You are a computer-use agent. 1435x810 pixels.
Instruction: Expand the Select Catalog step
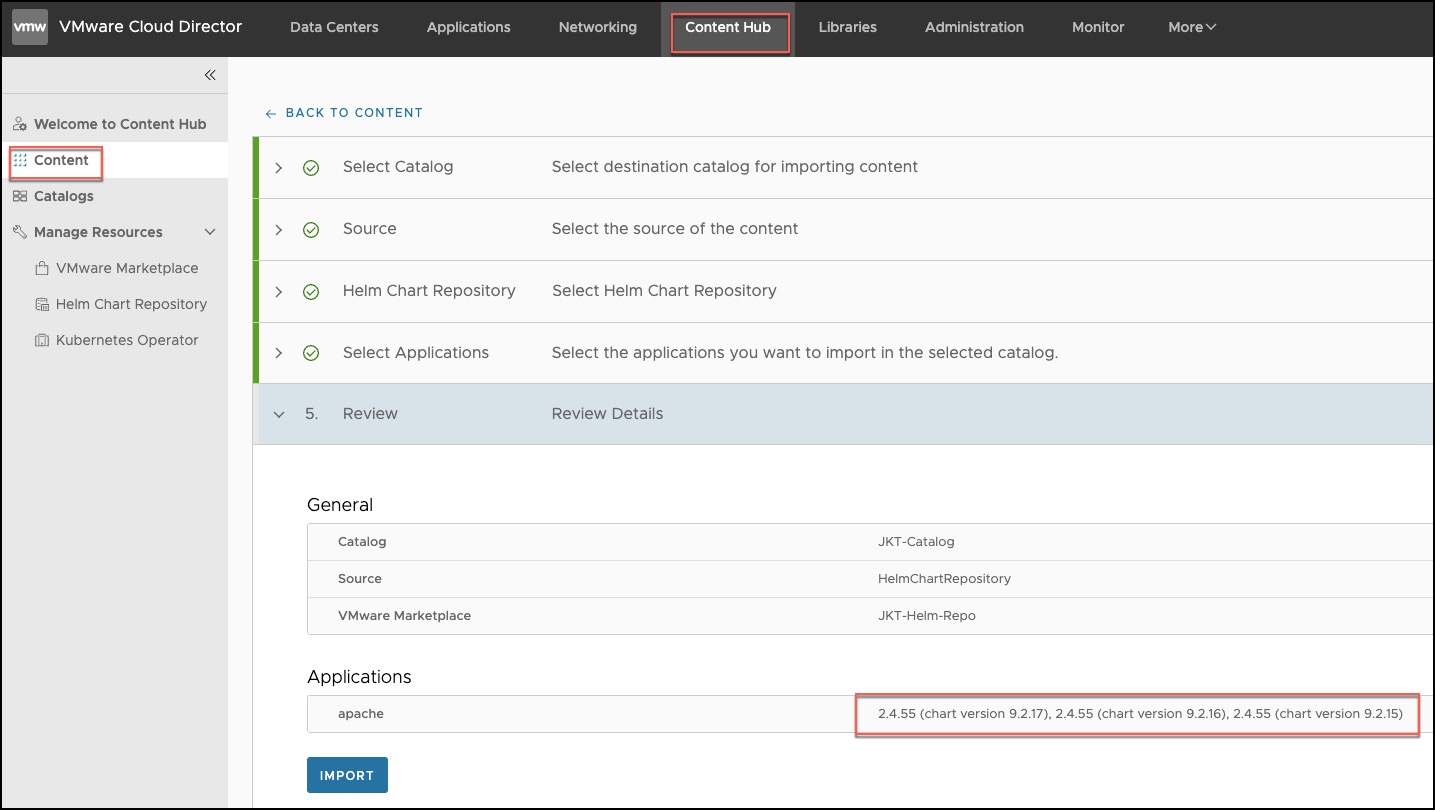279,168
